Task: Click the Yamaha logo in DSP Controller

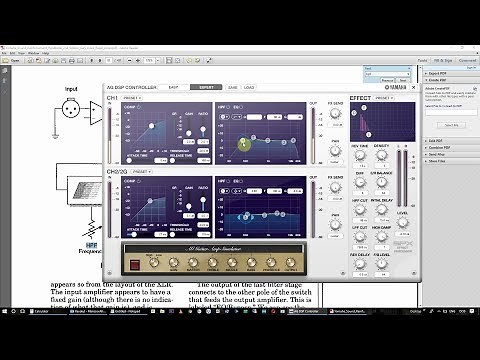Action: (396, 87)
